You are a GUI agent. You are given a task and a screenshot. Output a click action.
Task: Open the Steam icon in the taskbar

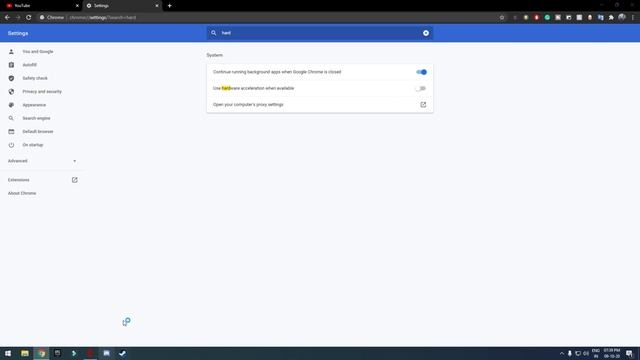tap(122, 353)
